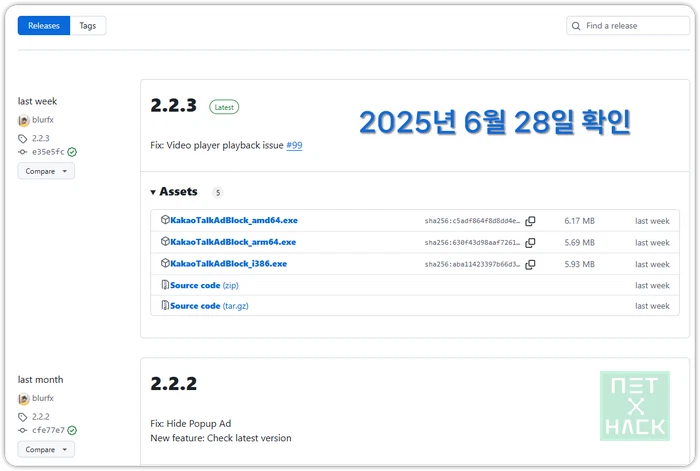The height and width of the screenshot is (471, 700).
Task: Switch to the Releases tab
Action: point(44,25)
